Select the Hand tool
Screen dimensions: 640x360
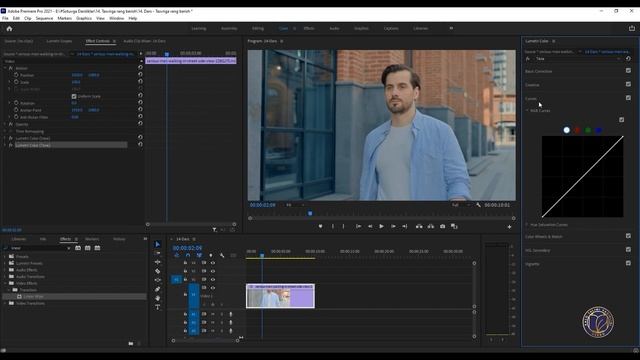tap(158, 298)
